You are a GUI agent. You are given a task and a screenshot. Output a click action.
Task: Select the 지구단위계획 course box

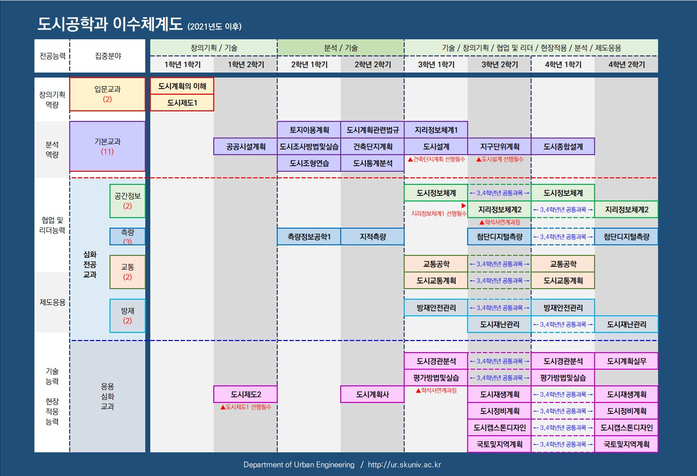[x=499, y=146]
